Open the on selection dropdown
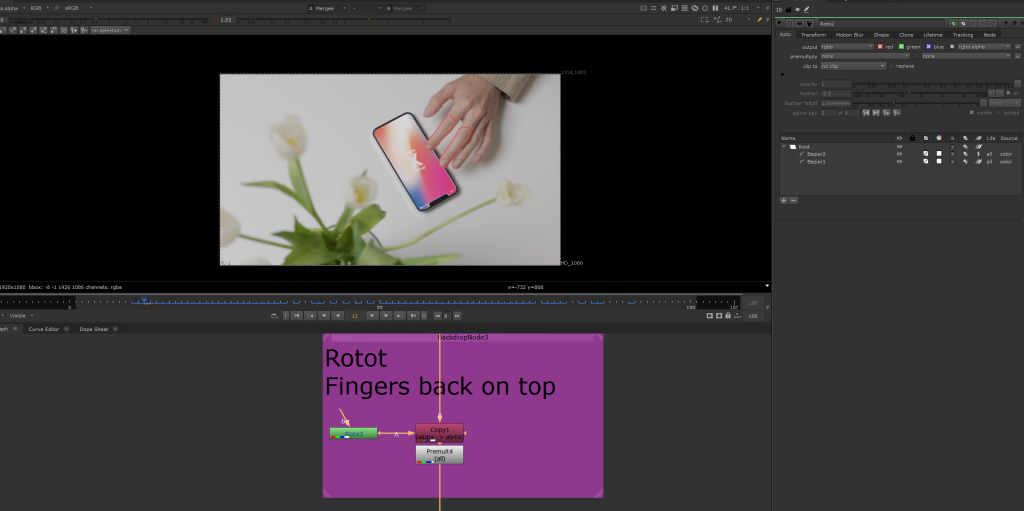This screenshot has height=511, width=1024. (110, 30)
